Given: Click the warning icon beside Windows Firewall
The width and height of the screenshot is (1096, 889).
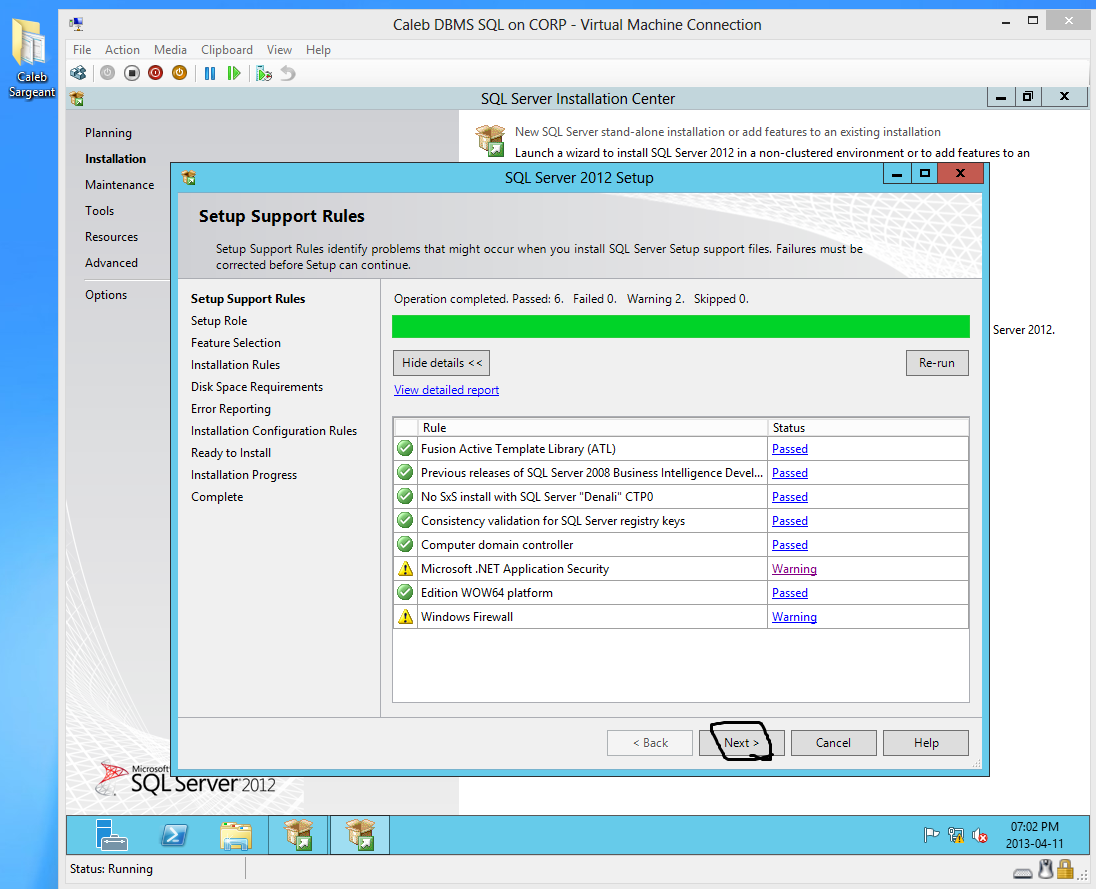Looking at the screenshot, I should (405, 616).
